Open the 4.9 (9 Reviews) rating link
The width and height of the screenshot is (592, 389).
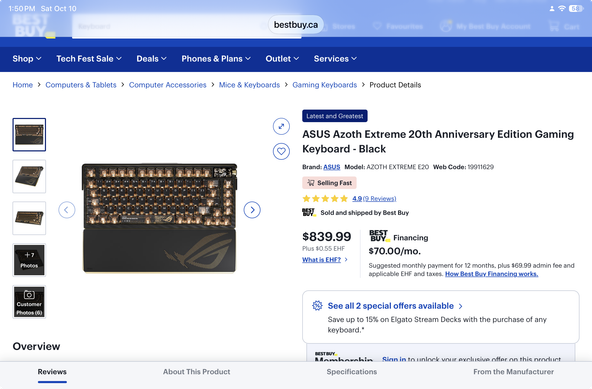click(374, 199)
